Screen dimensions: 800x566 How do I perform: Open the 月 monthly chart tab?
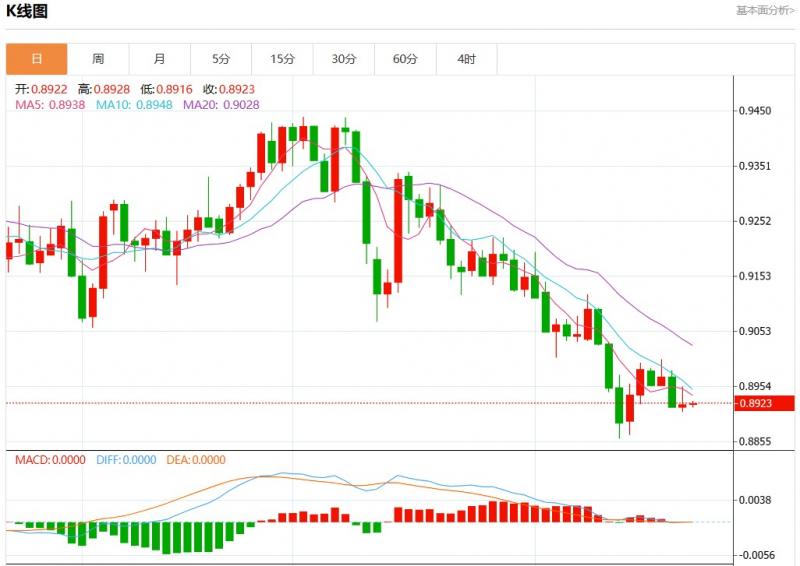160,59
